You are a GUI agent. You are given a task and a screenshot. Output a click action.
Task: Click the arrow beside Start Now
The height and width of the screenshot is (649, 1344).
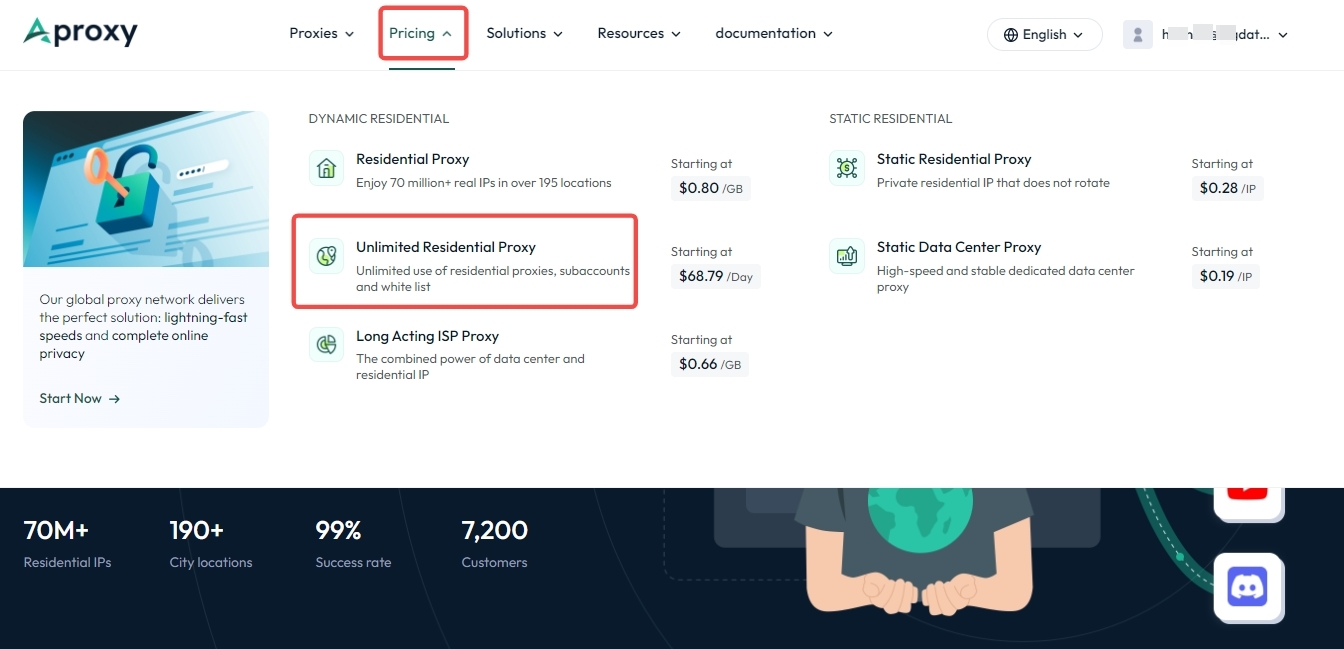tap(114, 399)
